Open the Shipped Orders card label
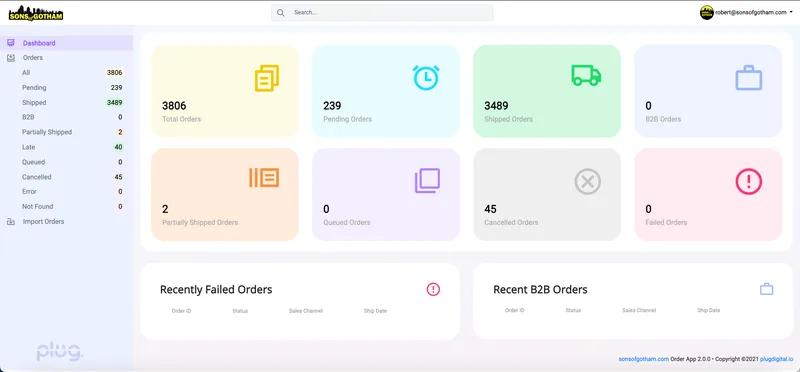This screenshot has width=800, height=372. click(x=508, y=119)
